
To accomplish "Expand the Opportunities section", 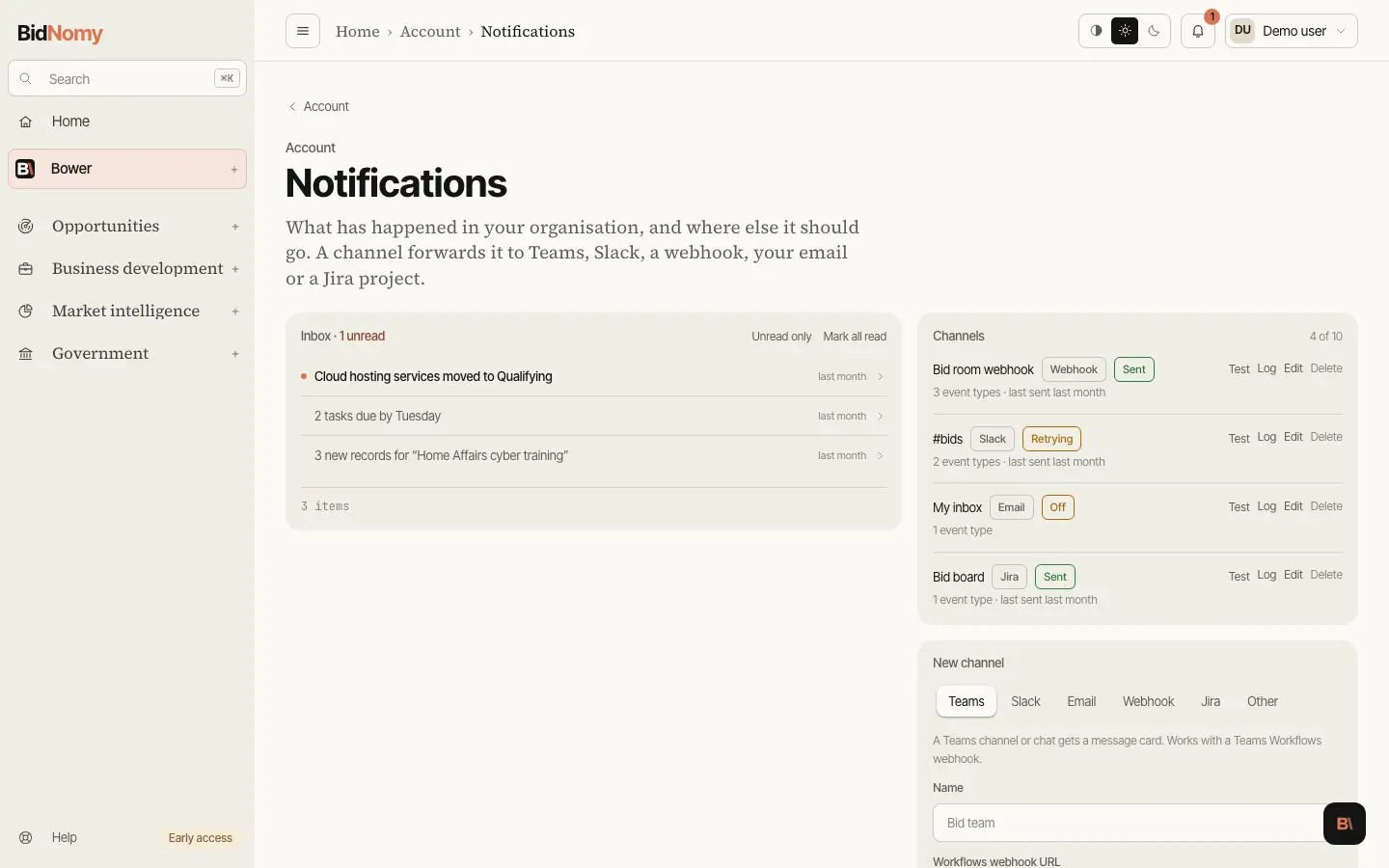I will tap(235, 227).
